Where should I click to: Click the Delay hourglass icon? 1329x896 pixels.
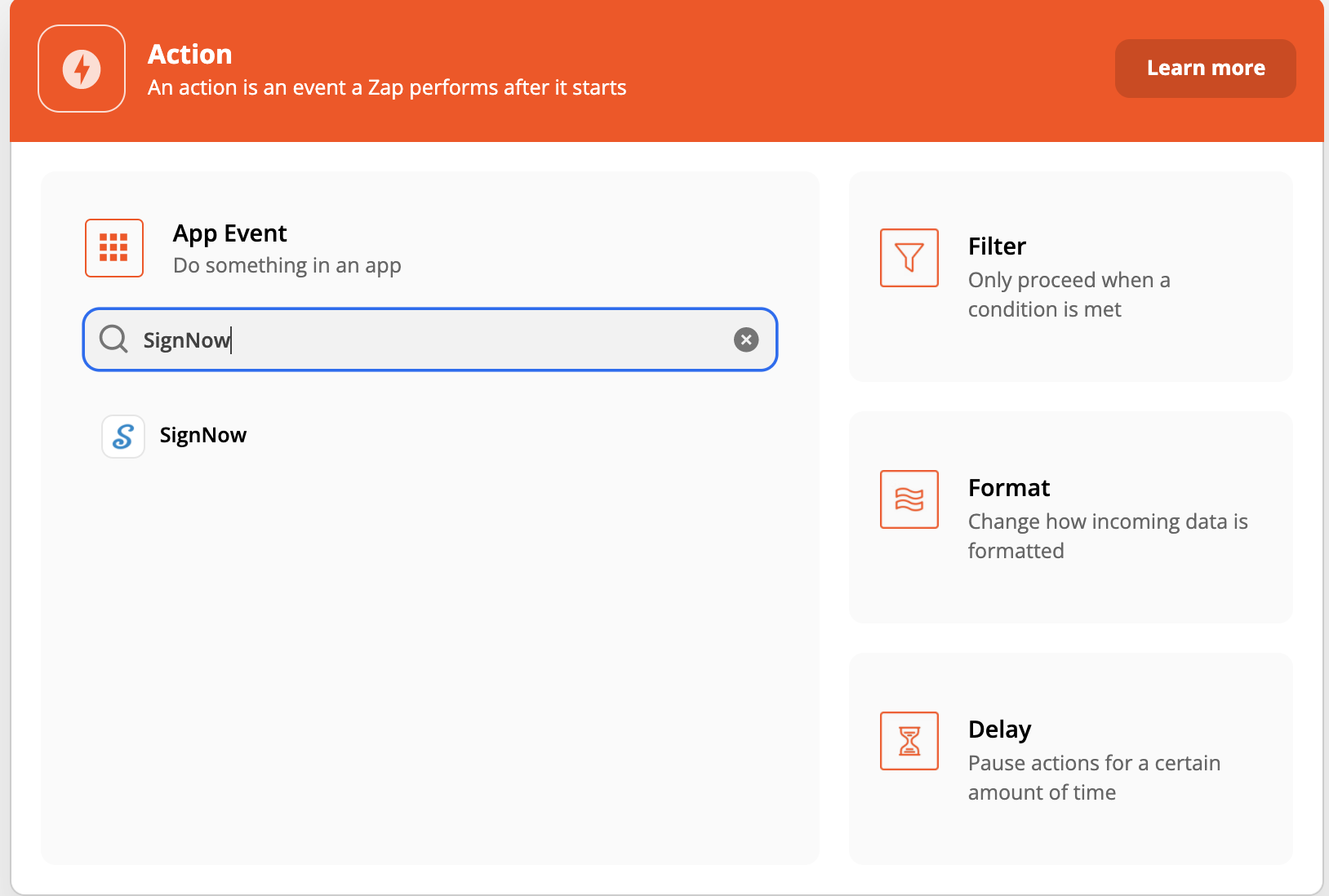[909, 741]
